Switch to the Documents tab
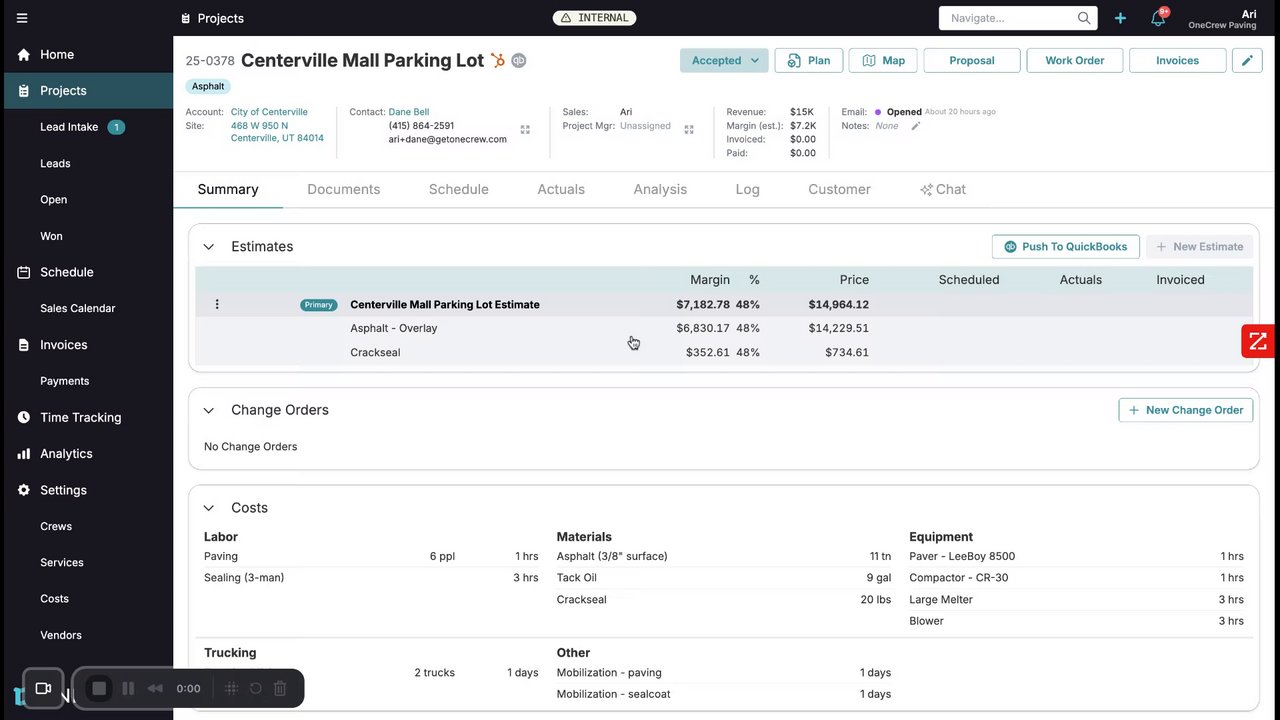Image resolution: width=1280 pixels, height=720 pixels. [343, 189]
